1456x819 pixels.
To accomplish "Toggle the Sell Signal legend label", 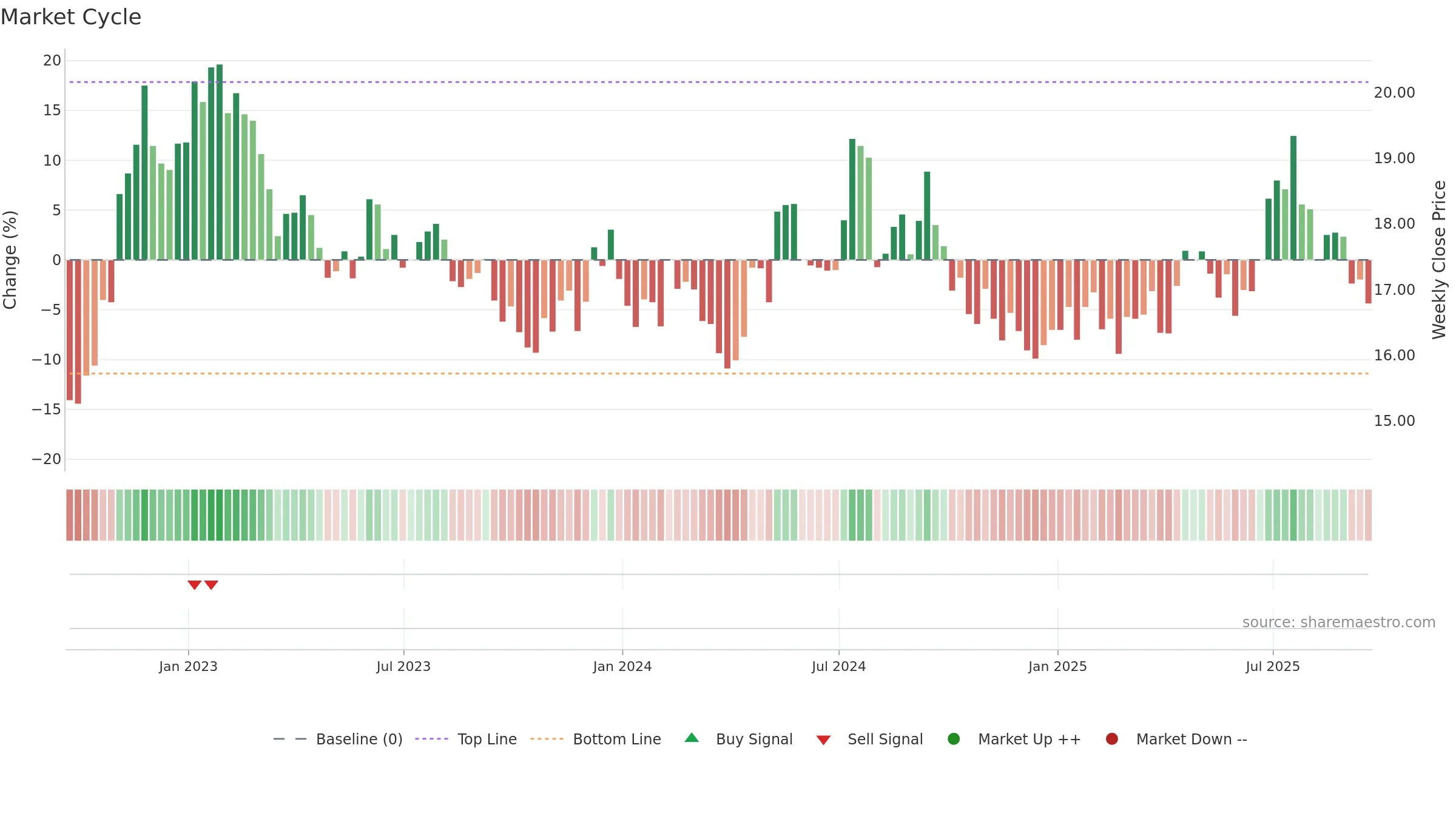I will click(885, 740).
